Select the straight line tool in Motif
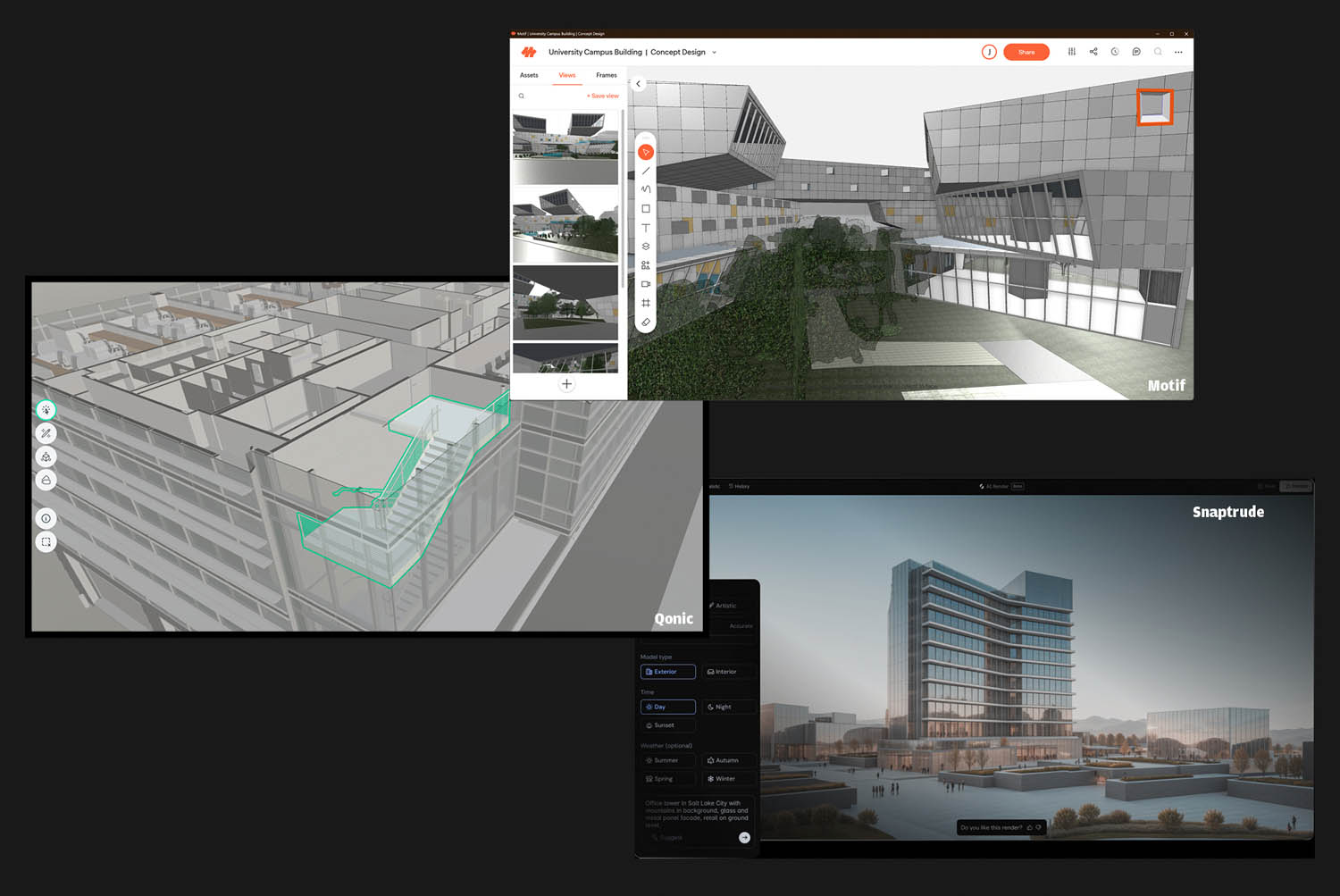 [x=646, y=171]
